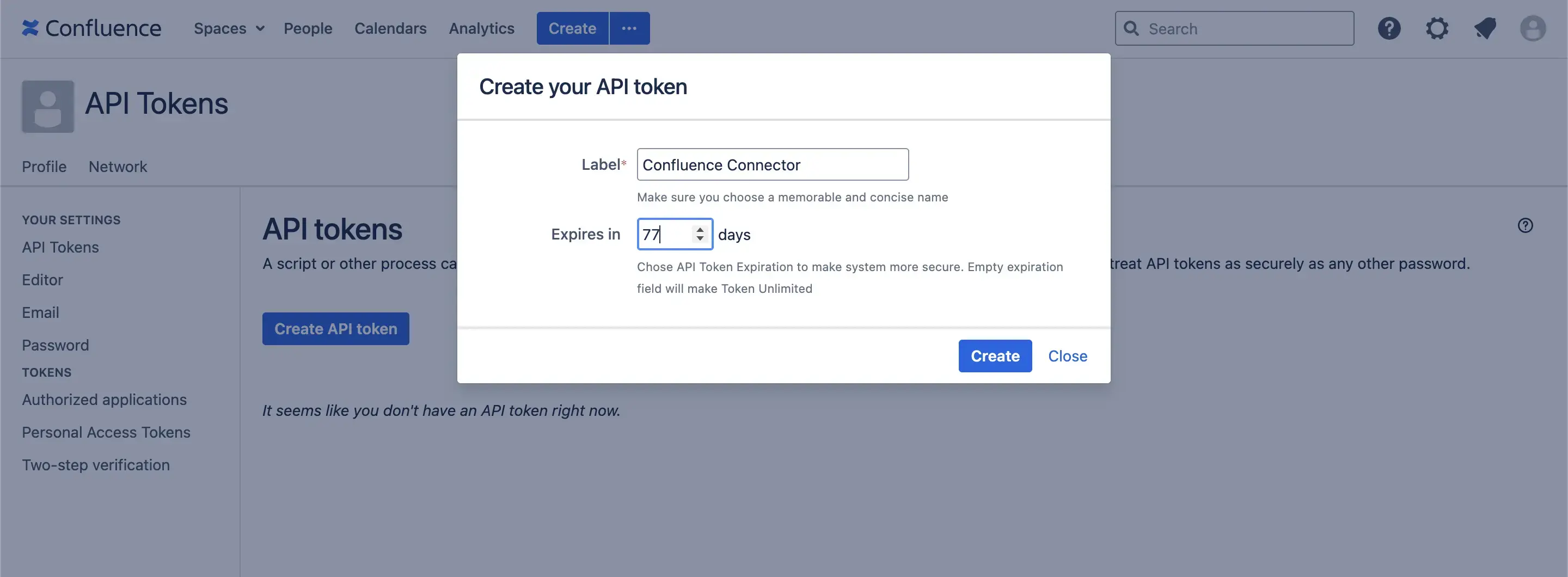Open Email settings in sidebar
The width and height of the screenshot is (1568, 577).
40,312
